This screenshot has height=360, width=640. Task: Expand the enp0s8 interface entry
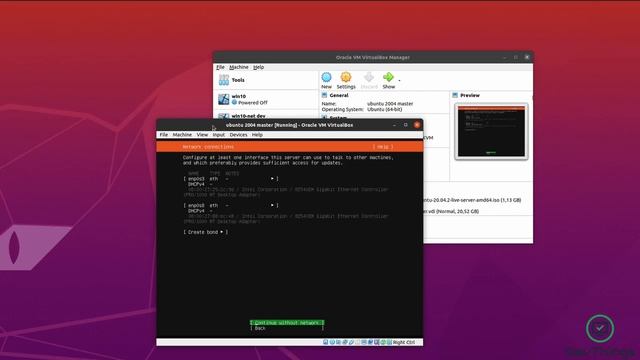(x=231, y=205)
